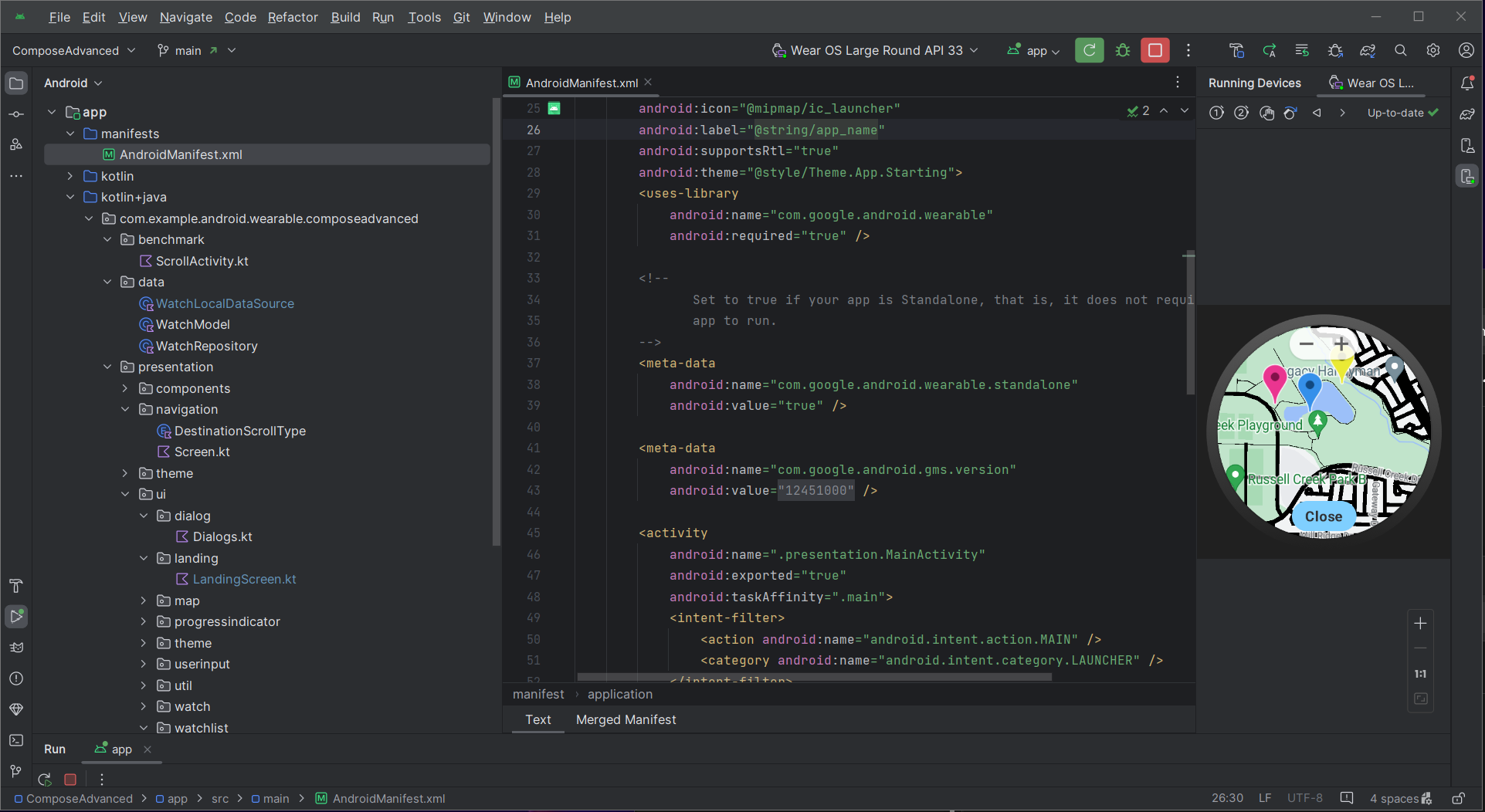
Task: Open IDE settings gear icon
Action: click(x=1433, y=50)
